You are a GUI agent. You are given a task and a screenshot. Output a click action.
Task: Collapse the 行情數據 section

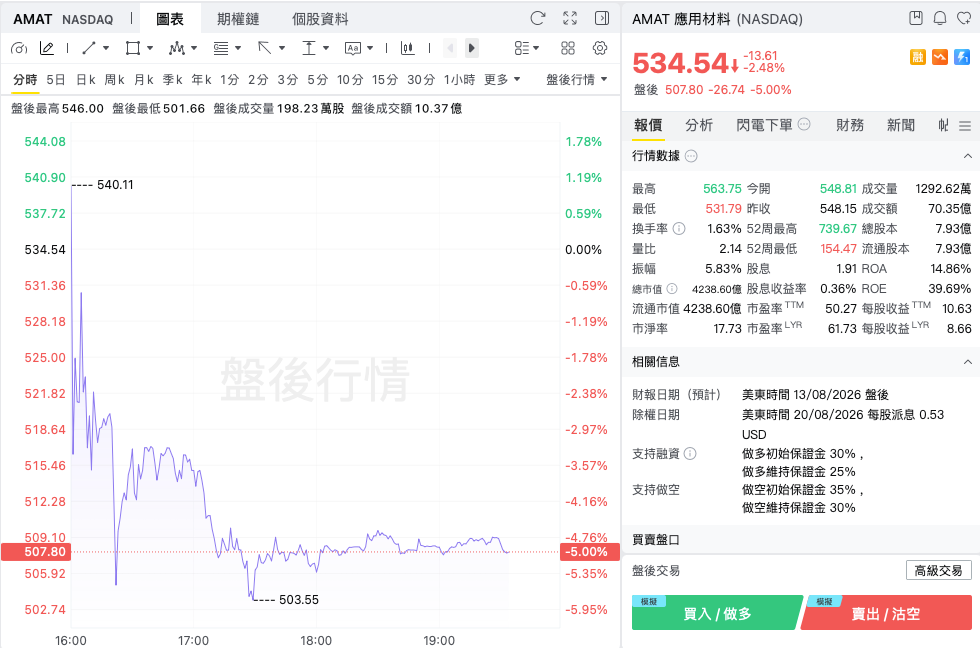click(968, 156)
